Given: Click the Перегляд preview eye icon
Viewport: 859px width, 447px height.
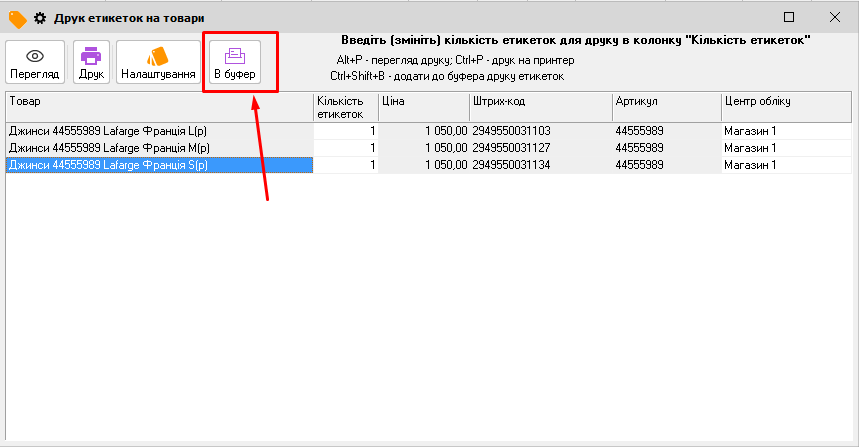Looking at the screenshot, I should (35, 57).
